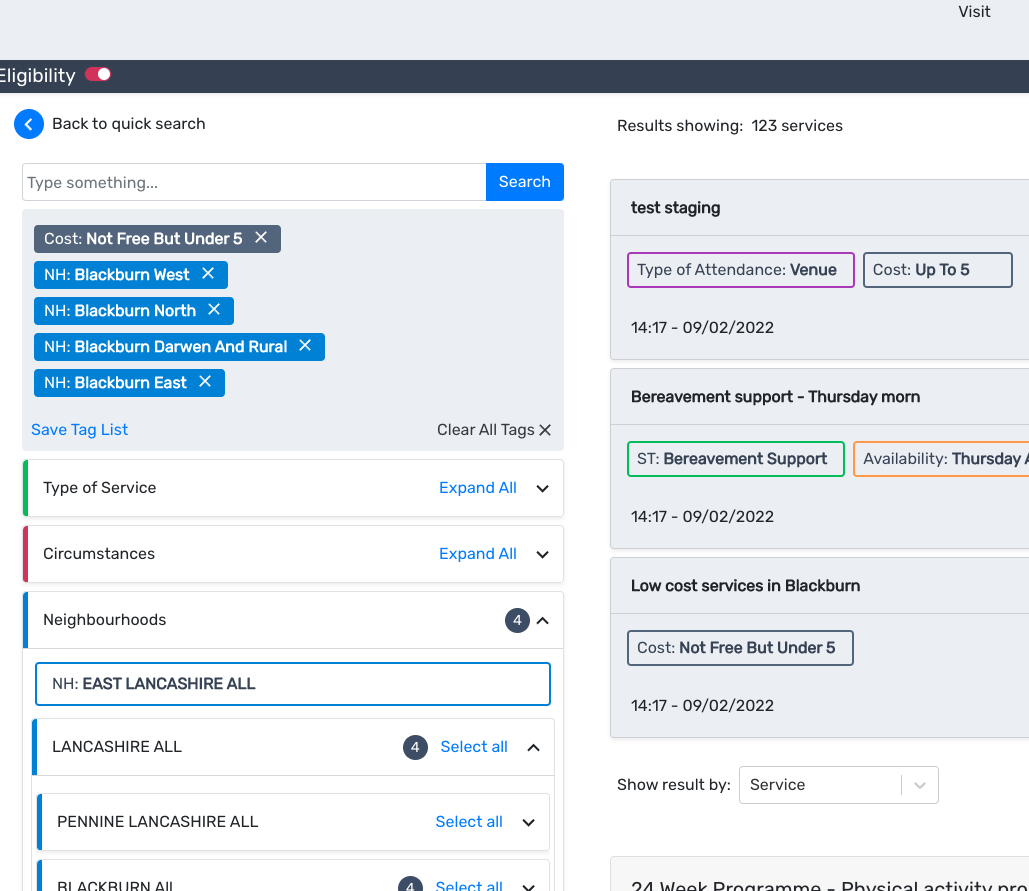Remove the Cost: Not Free But Under 5 tag
The image size is (1029, 891).
pos(261,238)
